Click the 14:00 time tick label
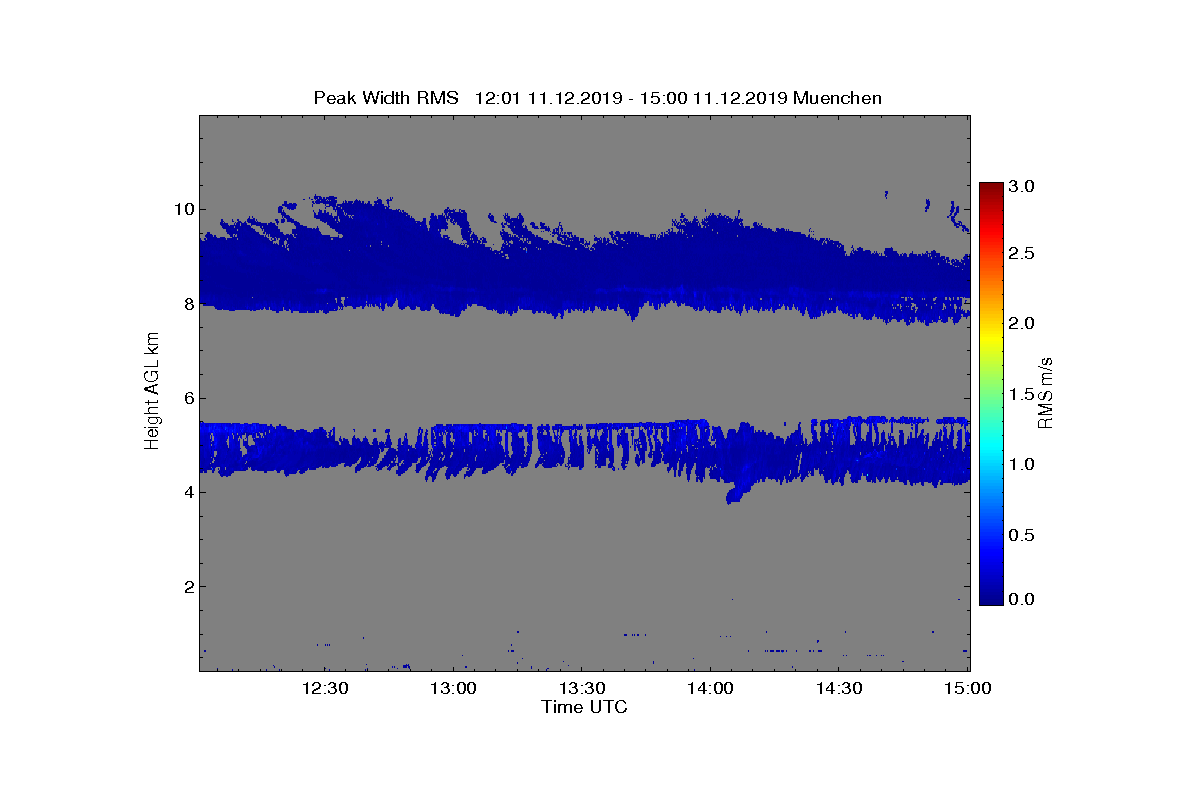The width and height of the screenshot is (1200, 800). [711, 688]
